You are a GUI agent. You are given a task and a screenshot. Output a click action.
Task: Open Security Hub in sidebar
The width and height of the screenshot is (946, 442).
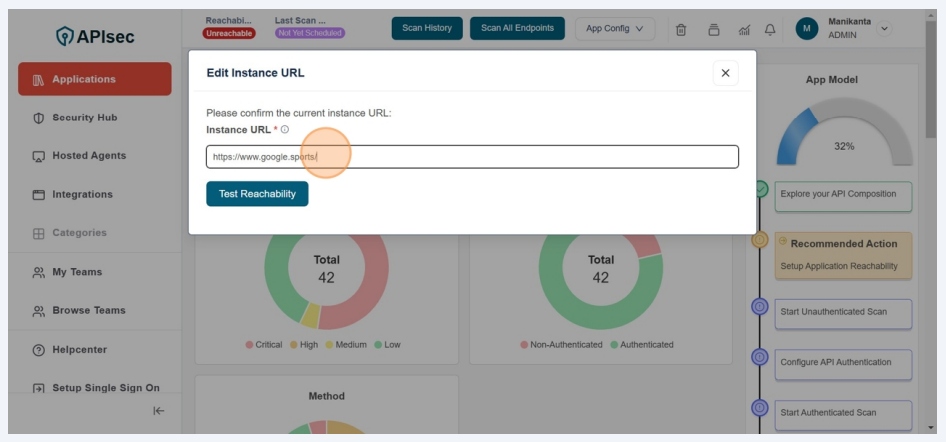[x=85, y=118]
